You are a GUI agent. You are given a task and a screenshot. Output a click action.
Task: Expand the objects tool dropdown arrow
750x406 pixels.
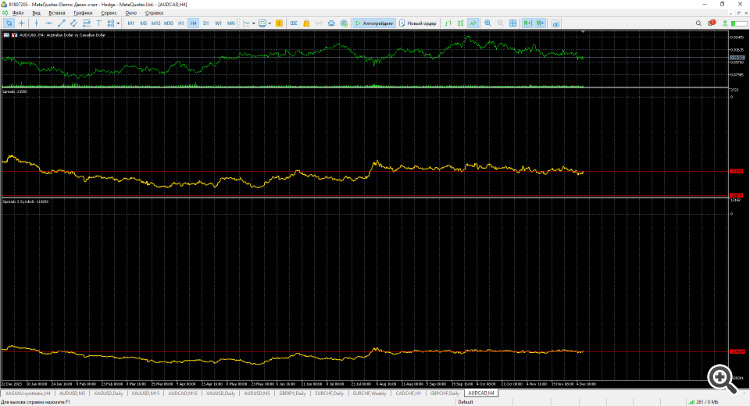coord(118,23)
